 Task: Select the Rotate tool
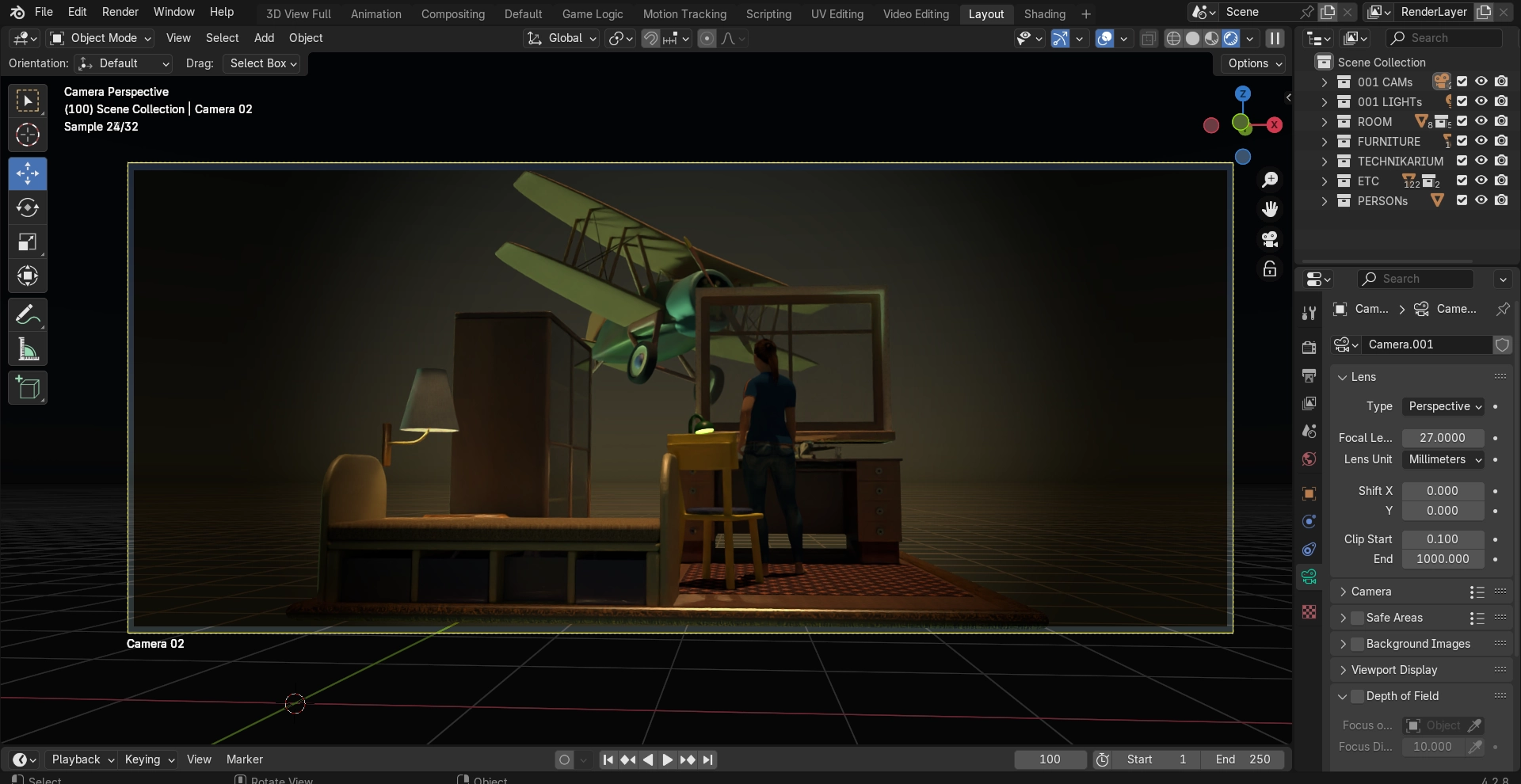(x=28, y=207)
